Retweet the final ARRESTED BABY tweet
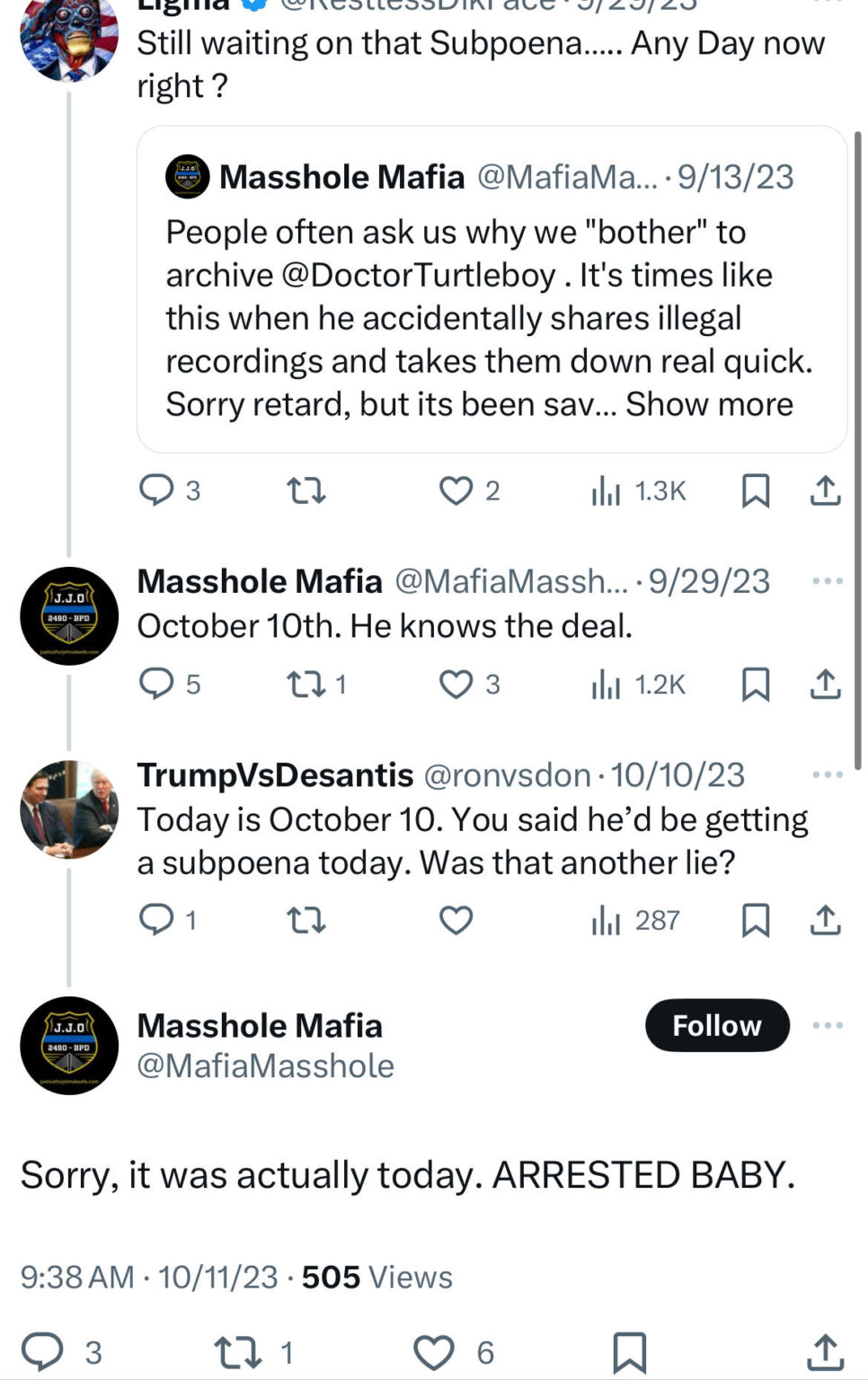 237,1352
